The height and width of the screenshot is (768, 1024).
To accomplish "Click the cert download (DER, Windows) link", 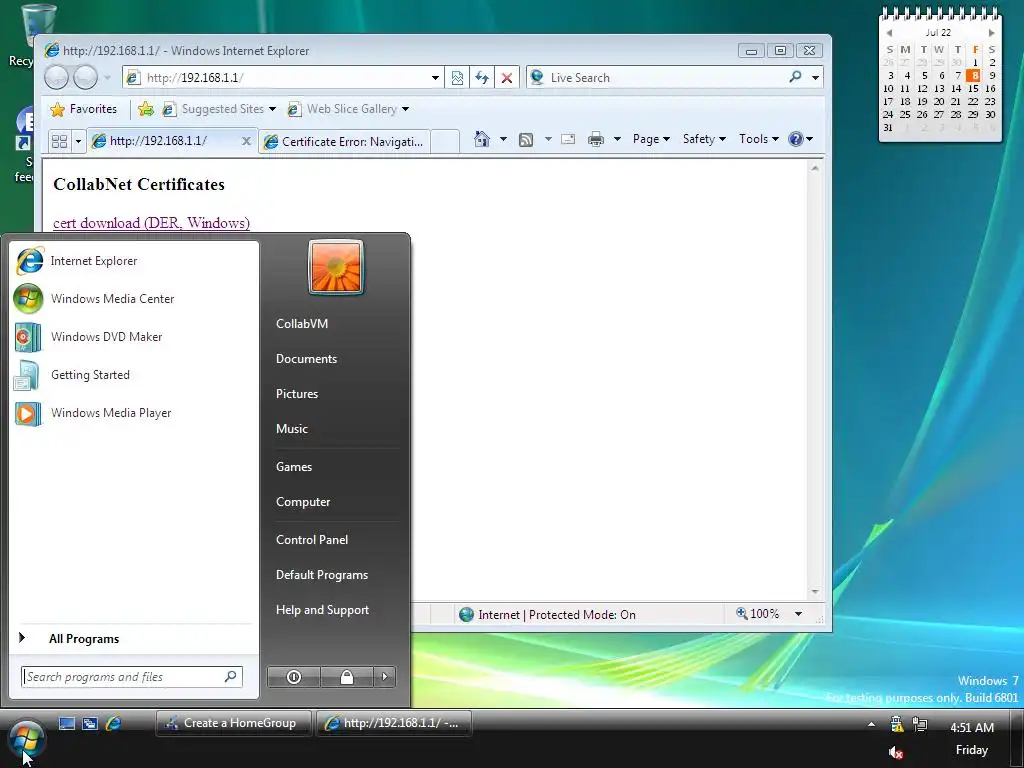I will point(152,223).
